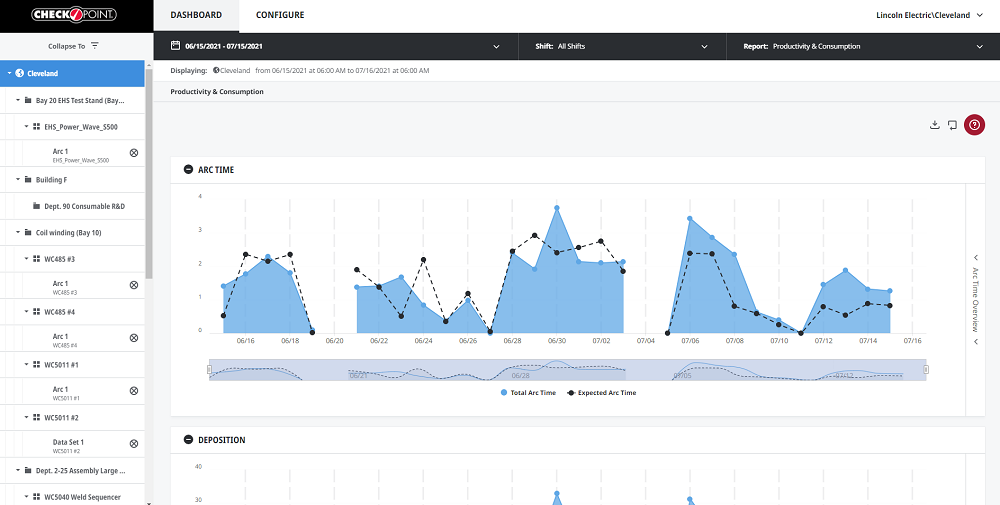Image resolution: width=1000 pixels, height=505 pixels.
Task: Toggle Expected Arc Time legend series
Action: coord(602,393)
